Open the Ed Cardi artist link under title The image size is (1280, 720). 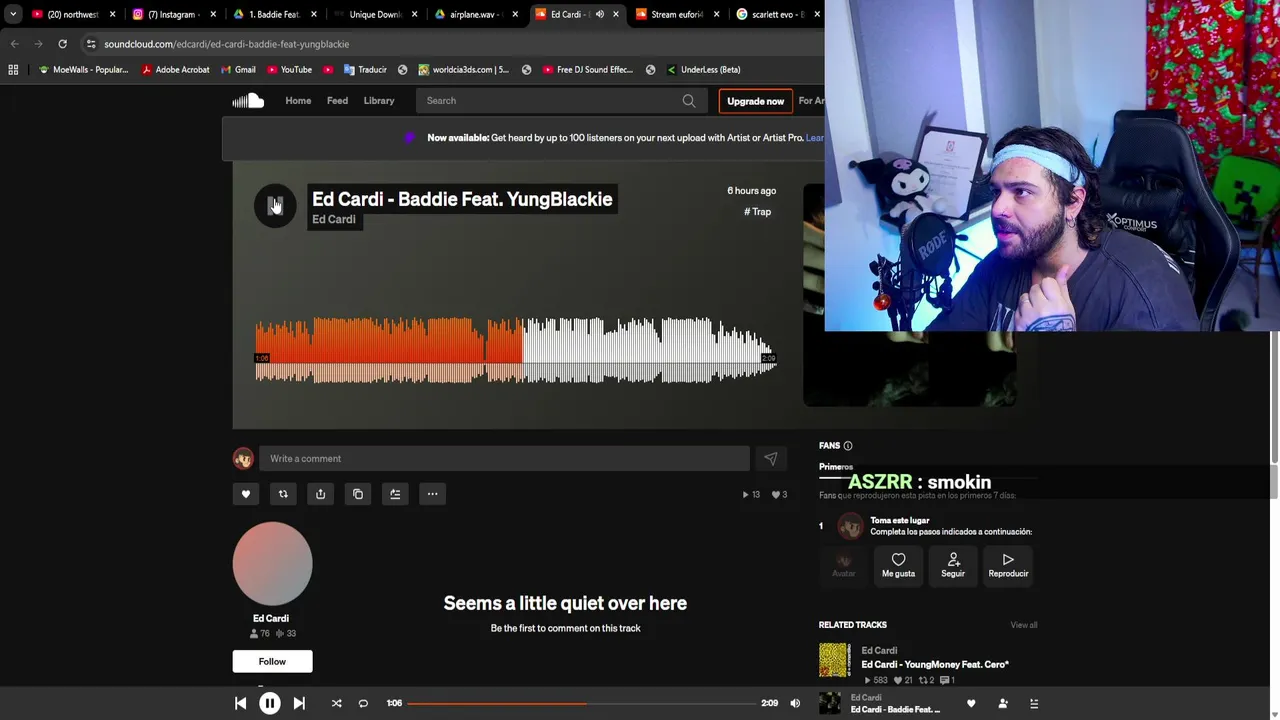[x=334, y=219]
